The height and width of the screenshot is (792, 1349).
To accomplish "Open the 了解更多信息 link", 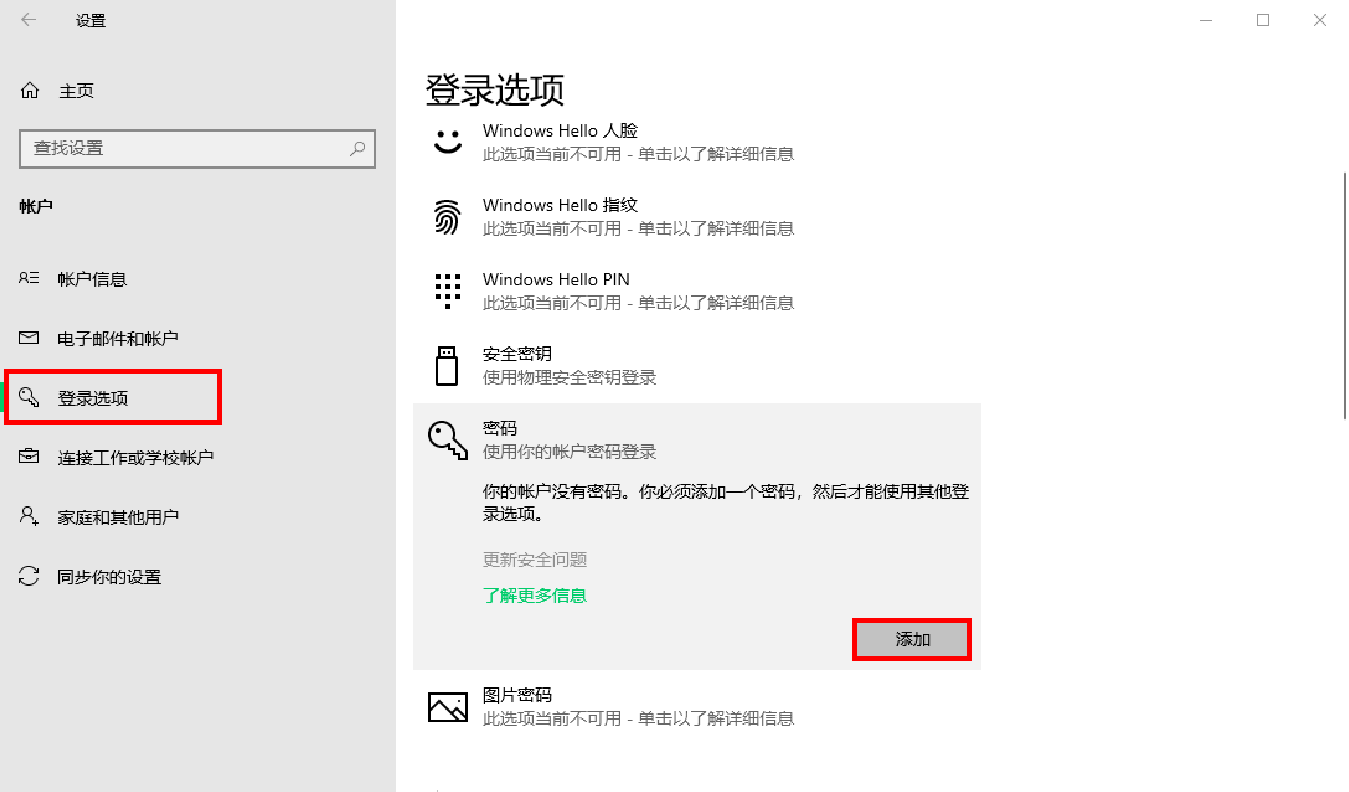I will click(x=535, y=595).
